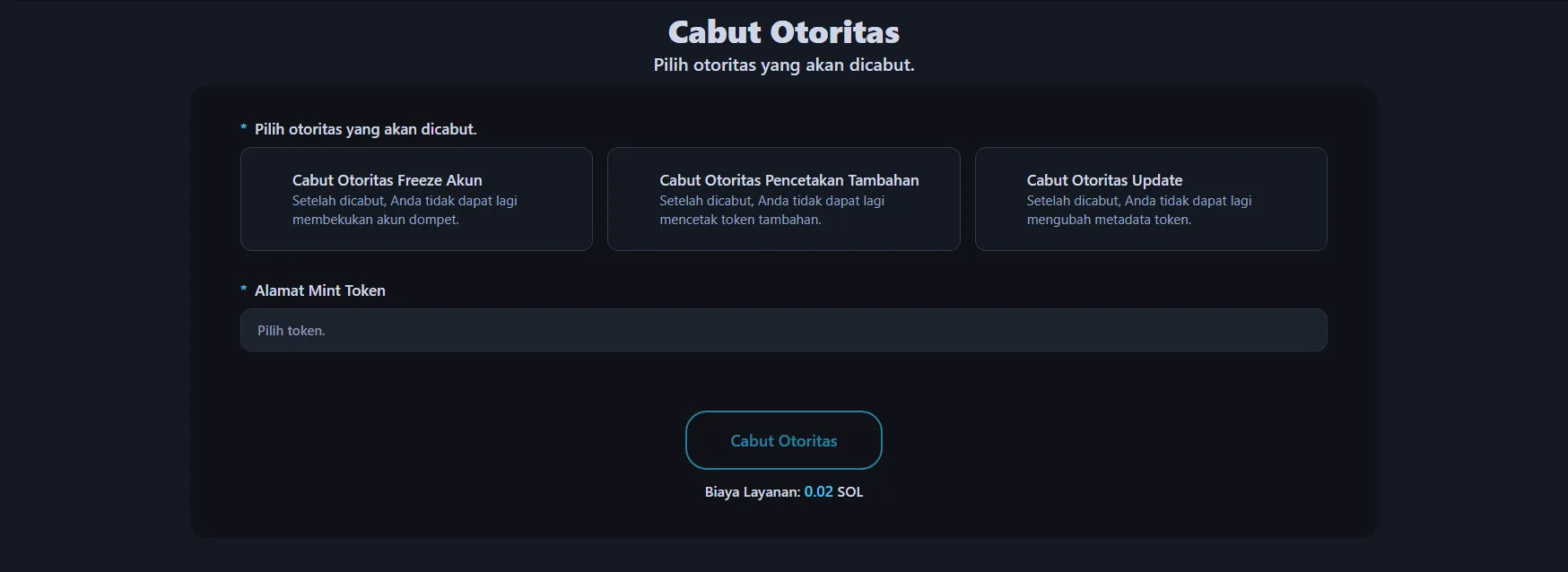Click the Pencetakan Tambahan card title text
The width and height of the screenshot is (1568, 572).
(788, 180)
